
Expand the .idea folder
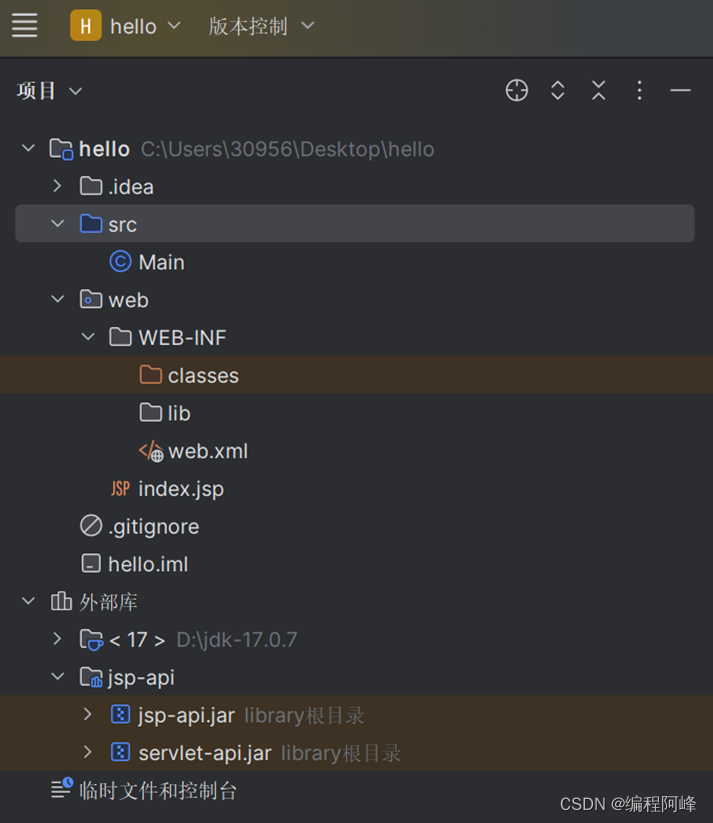pos(57,186)
